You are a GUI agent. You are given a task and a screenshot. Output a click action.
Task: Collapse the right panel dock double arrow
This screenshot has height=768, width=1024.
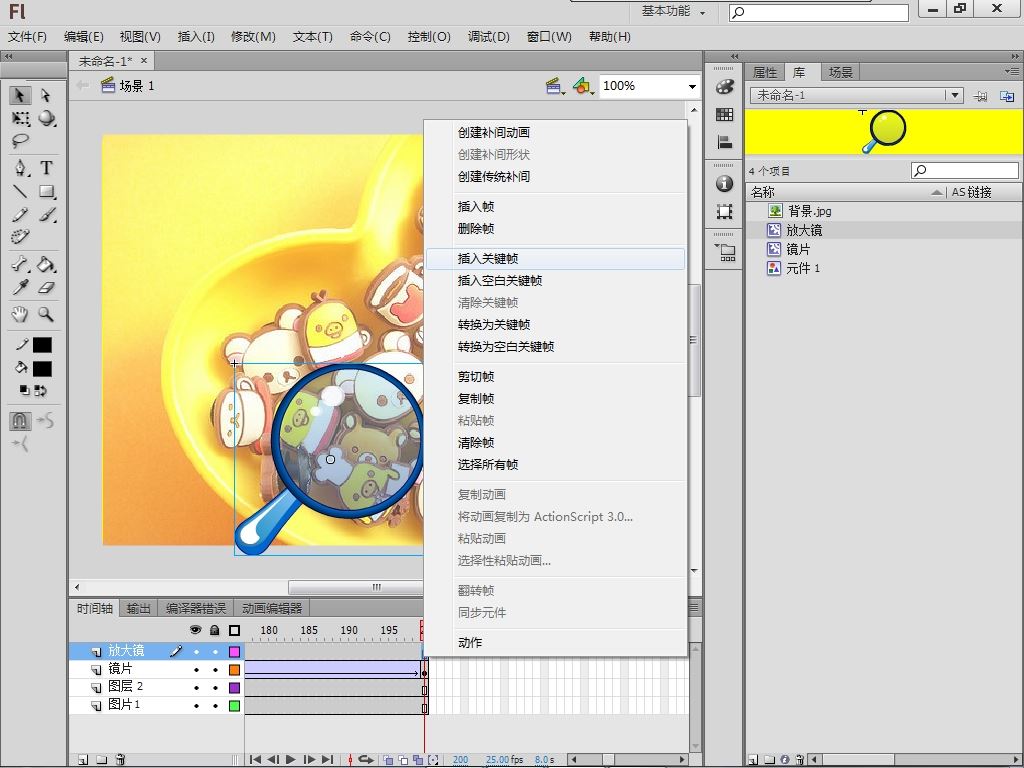[1015, 56]
